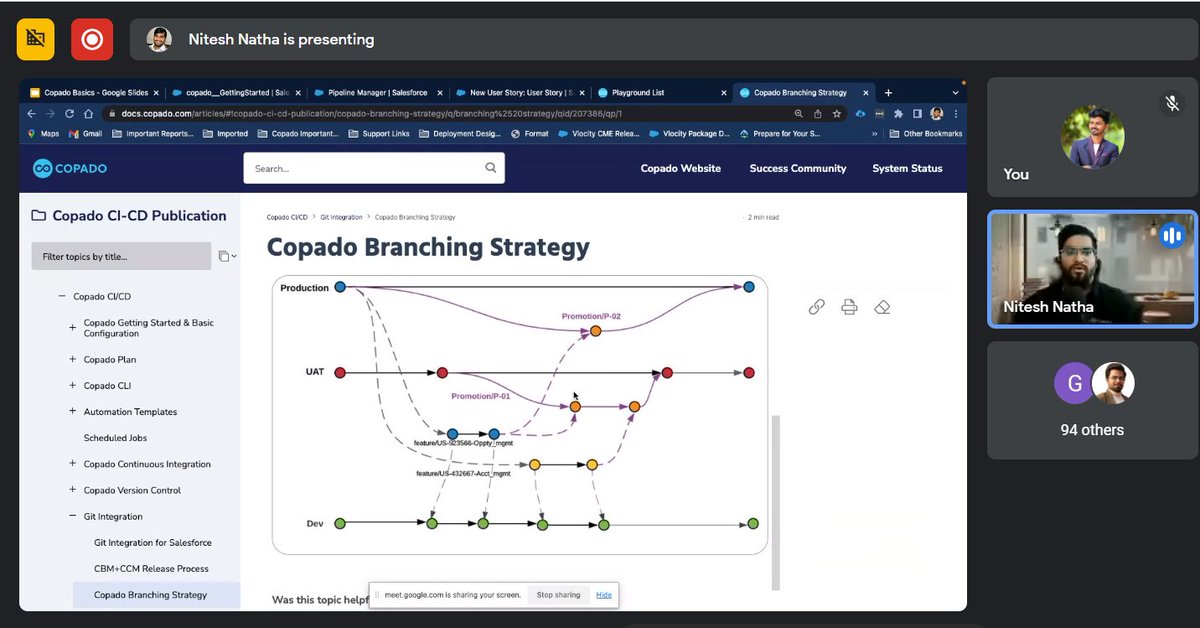Show hidden bookmarks with the » overflow

[877, 133]
